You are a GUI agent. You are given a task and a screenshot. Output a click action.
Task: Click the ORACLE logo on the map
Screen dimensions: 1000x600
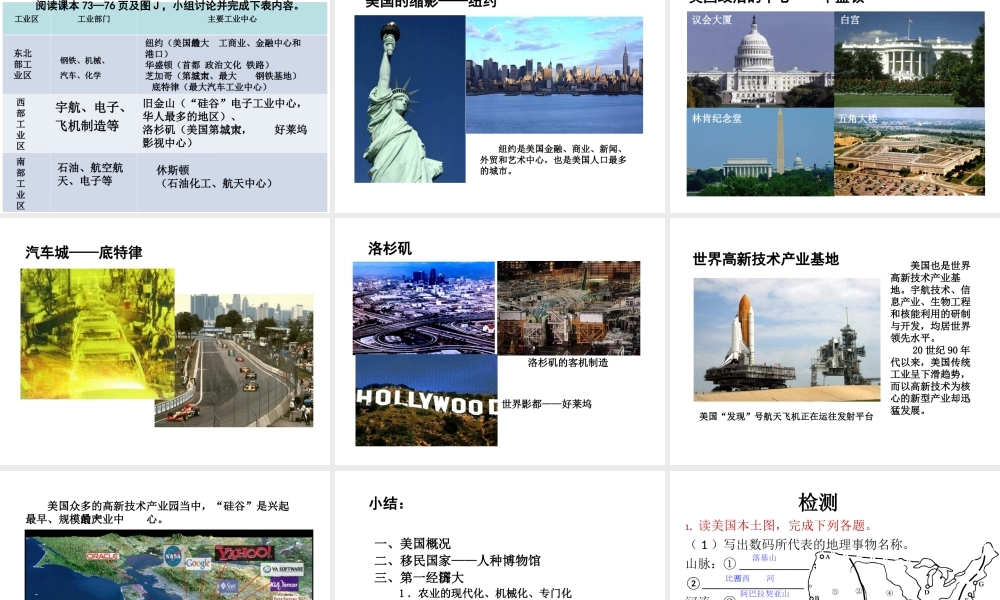coord(103,556)
